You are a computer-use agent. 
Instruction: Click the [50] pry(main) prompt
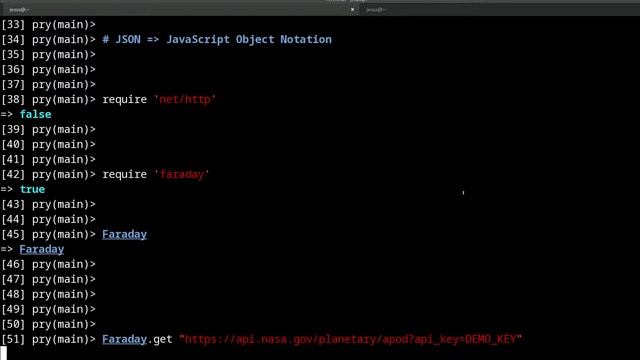[48, 324]
